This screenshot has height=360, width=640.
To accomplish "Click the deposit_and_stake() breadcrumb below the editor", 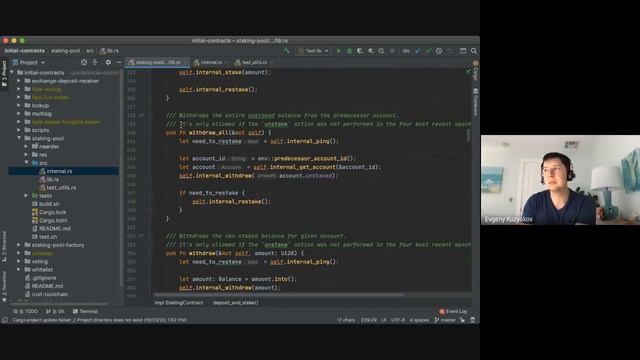I will click(235, 303).
